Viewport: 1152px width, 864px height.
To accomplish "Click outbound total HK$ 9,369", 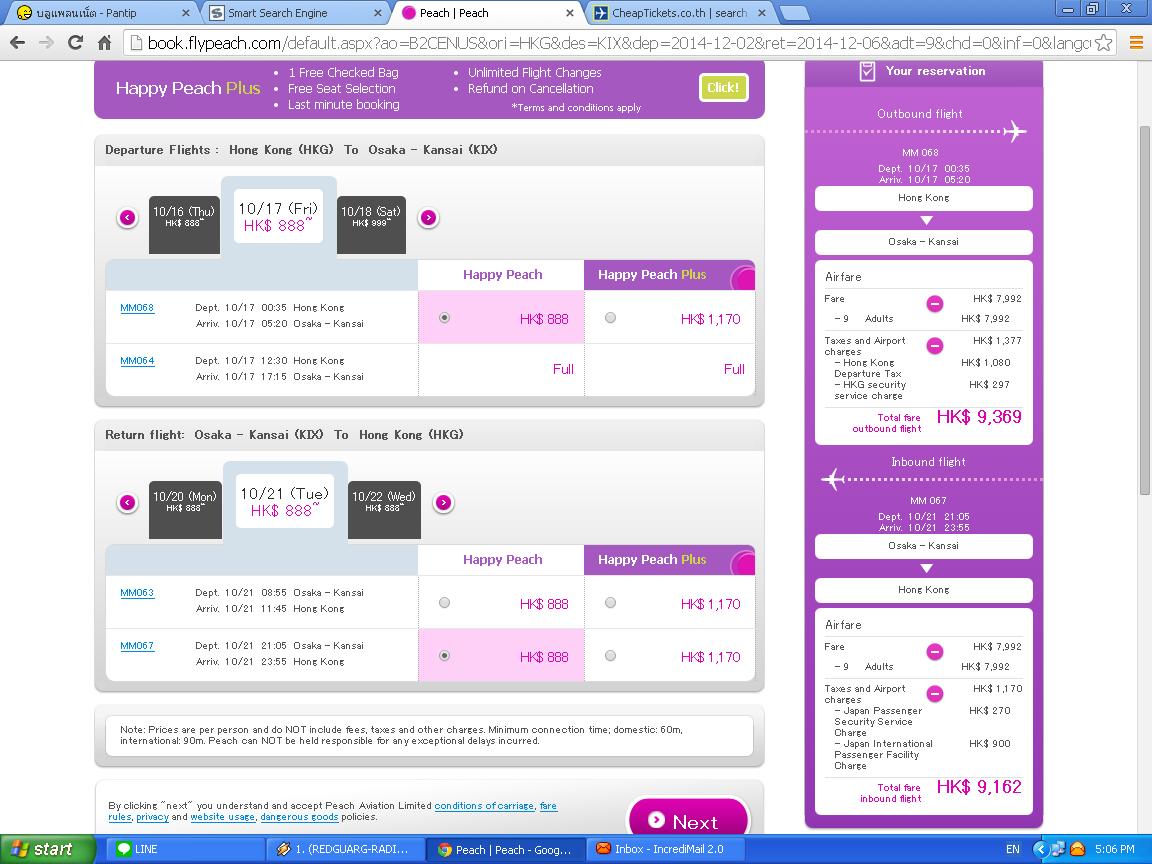I will tap(979, 417).
